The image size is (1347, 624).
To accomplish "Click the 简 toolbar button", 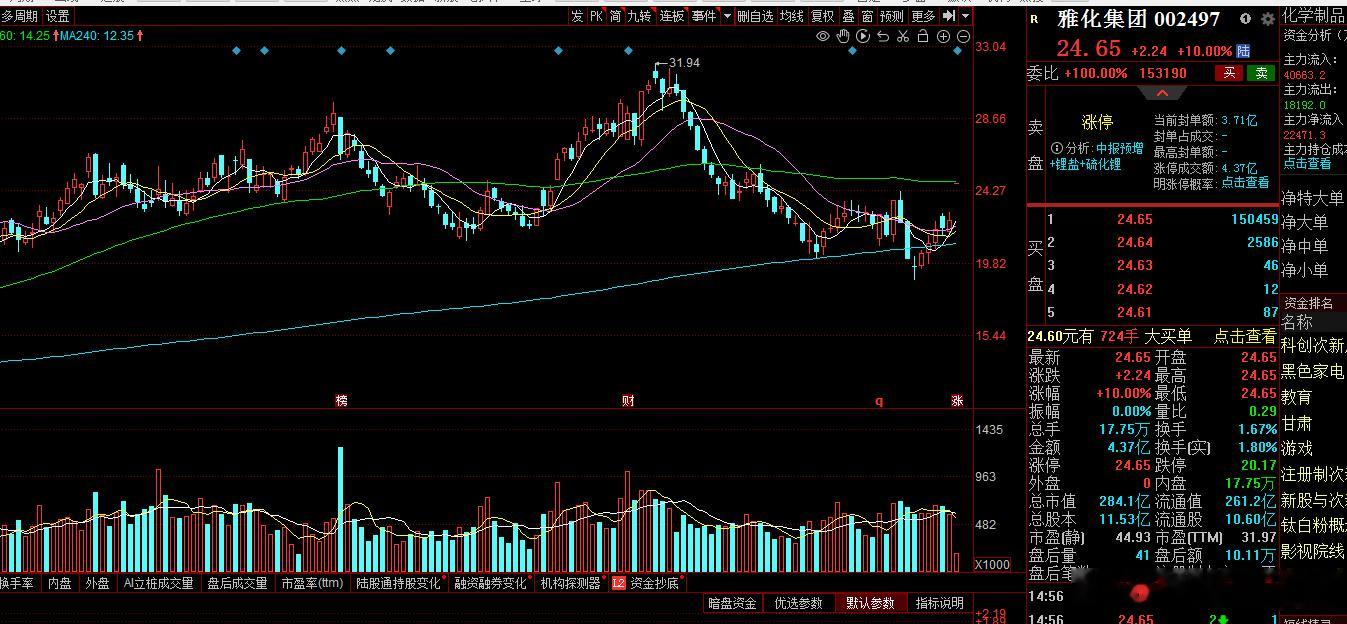I will (x=615, y=15).
